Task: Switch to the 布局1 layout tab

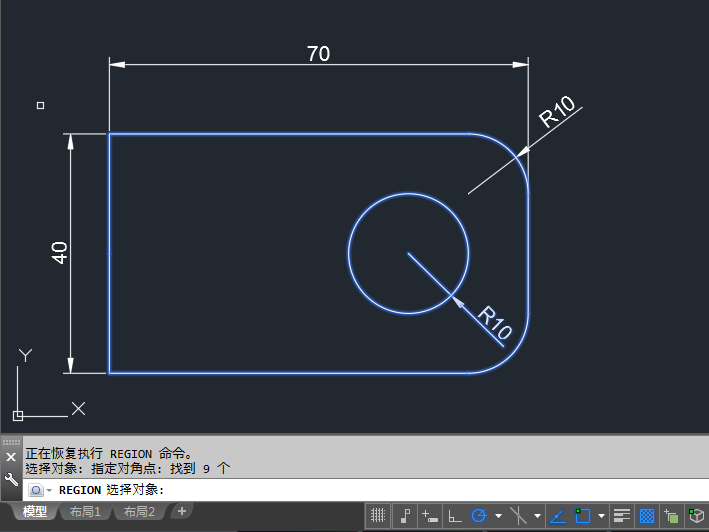Action: 85,512
